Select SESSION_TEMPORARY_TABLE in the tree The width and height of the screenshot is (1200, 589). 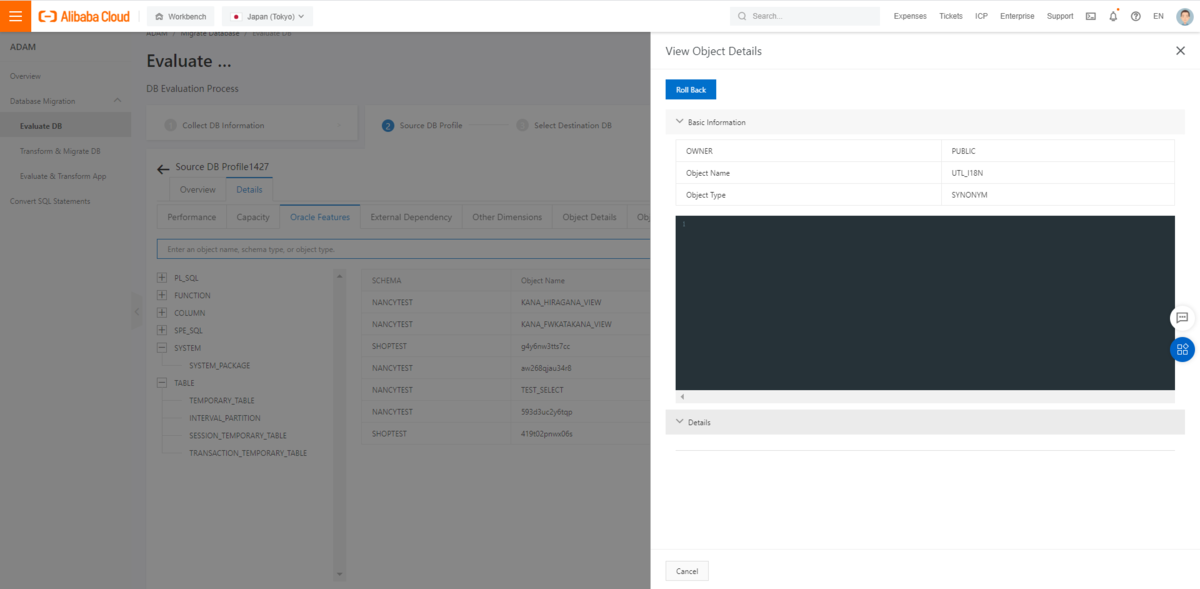coord(237,436)
